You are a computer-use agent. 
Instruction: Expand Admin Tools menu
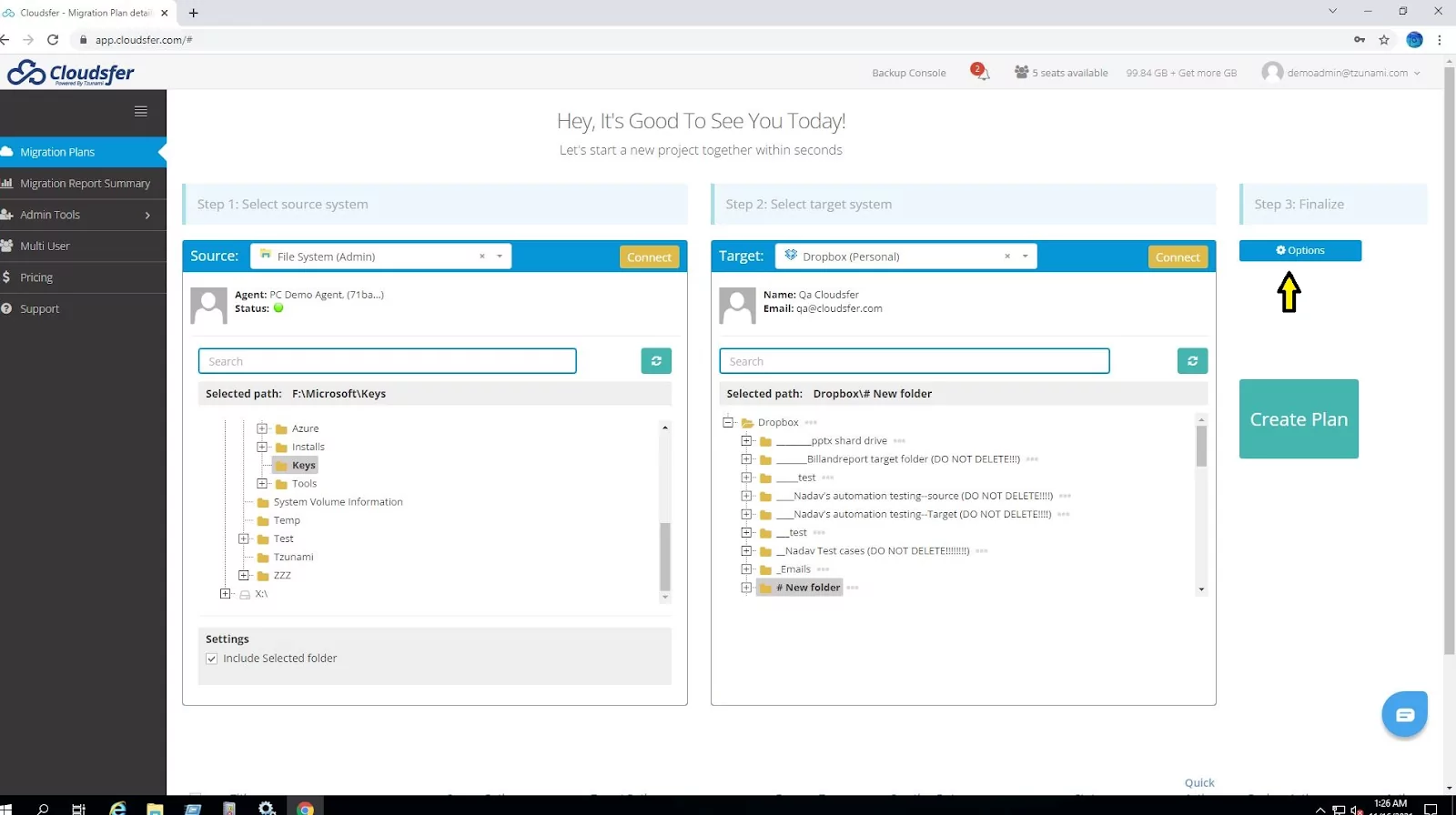coord(83,215)
